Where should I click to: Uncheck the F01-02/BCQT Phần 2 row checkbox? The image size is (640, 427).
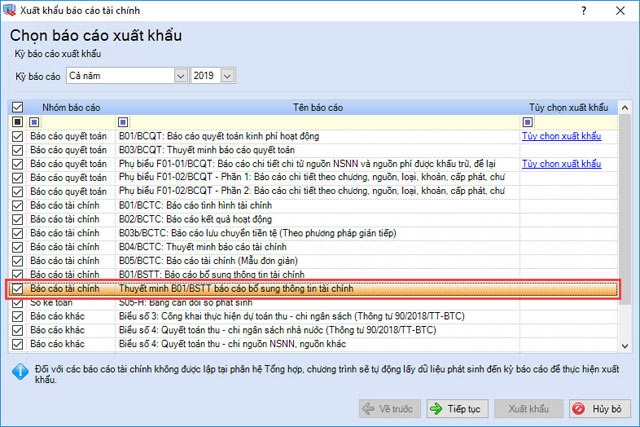pyautogui.click(x=17, y=192)
